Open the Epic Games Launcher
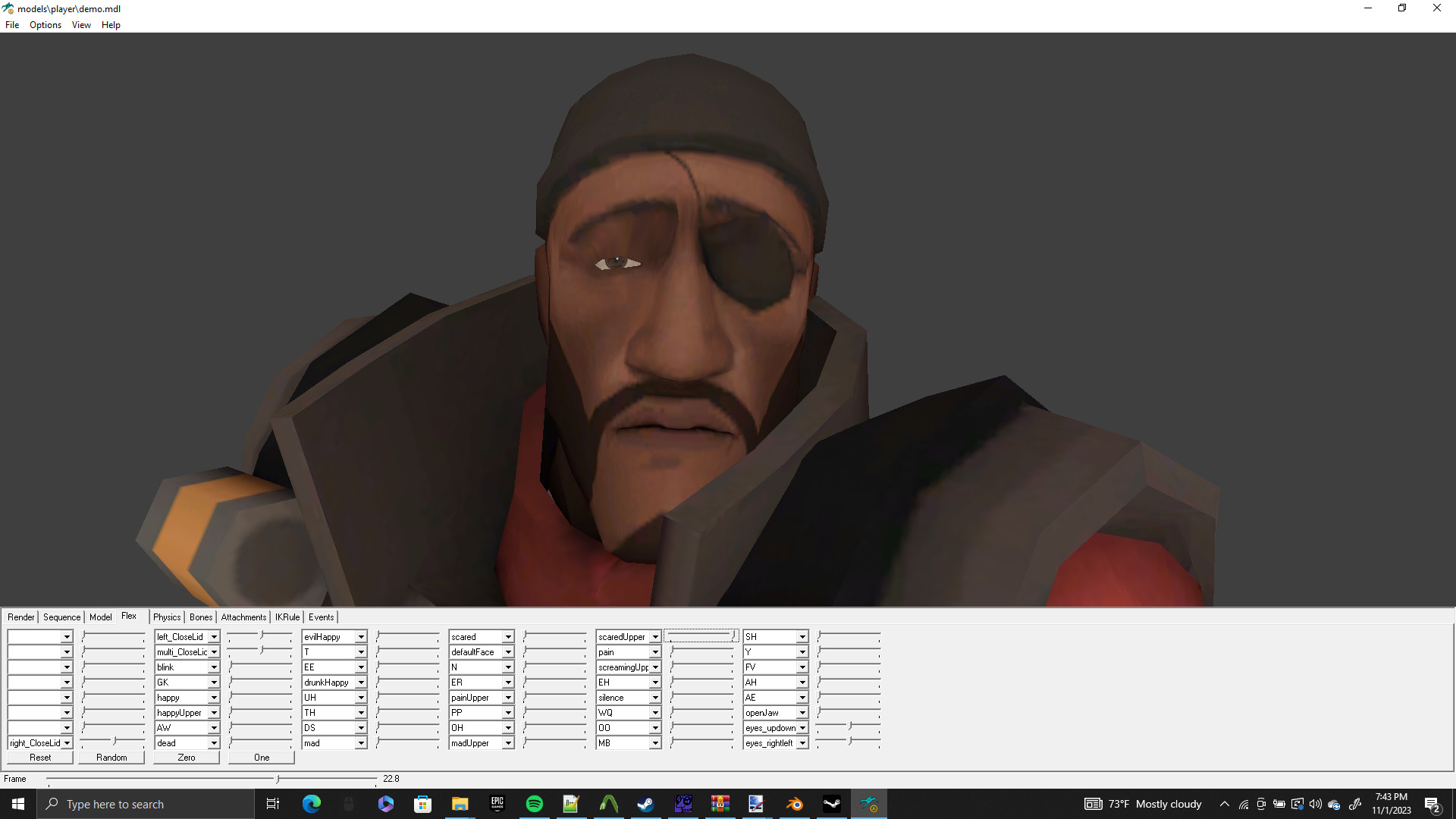The height and width of the screenshot is (819, 1456). (497, 803)
